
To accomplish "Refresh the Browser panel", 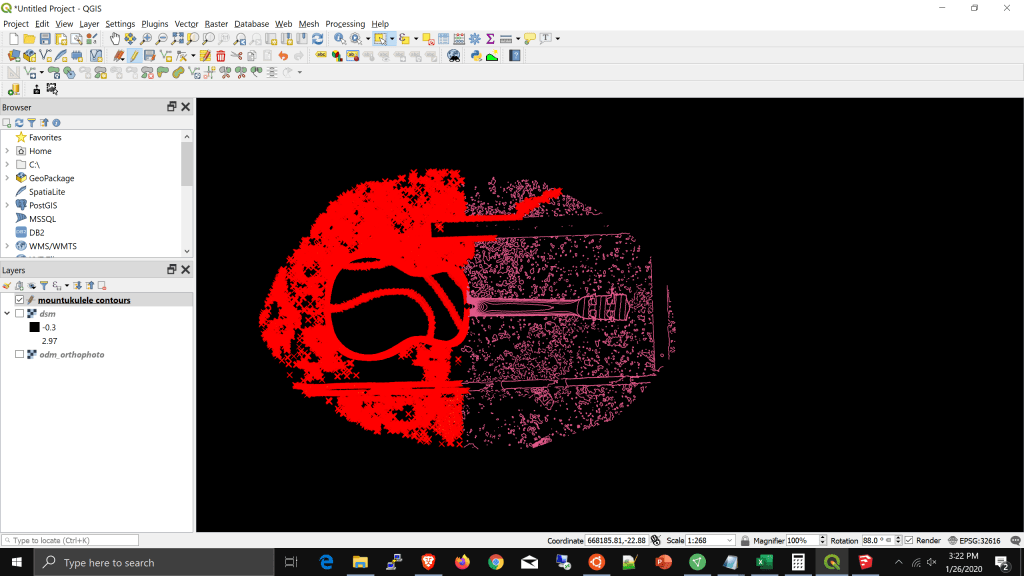I will pyautogui.click(x=19, y=122).
